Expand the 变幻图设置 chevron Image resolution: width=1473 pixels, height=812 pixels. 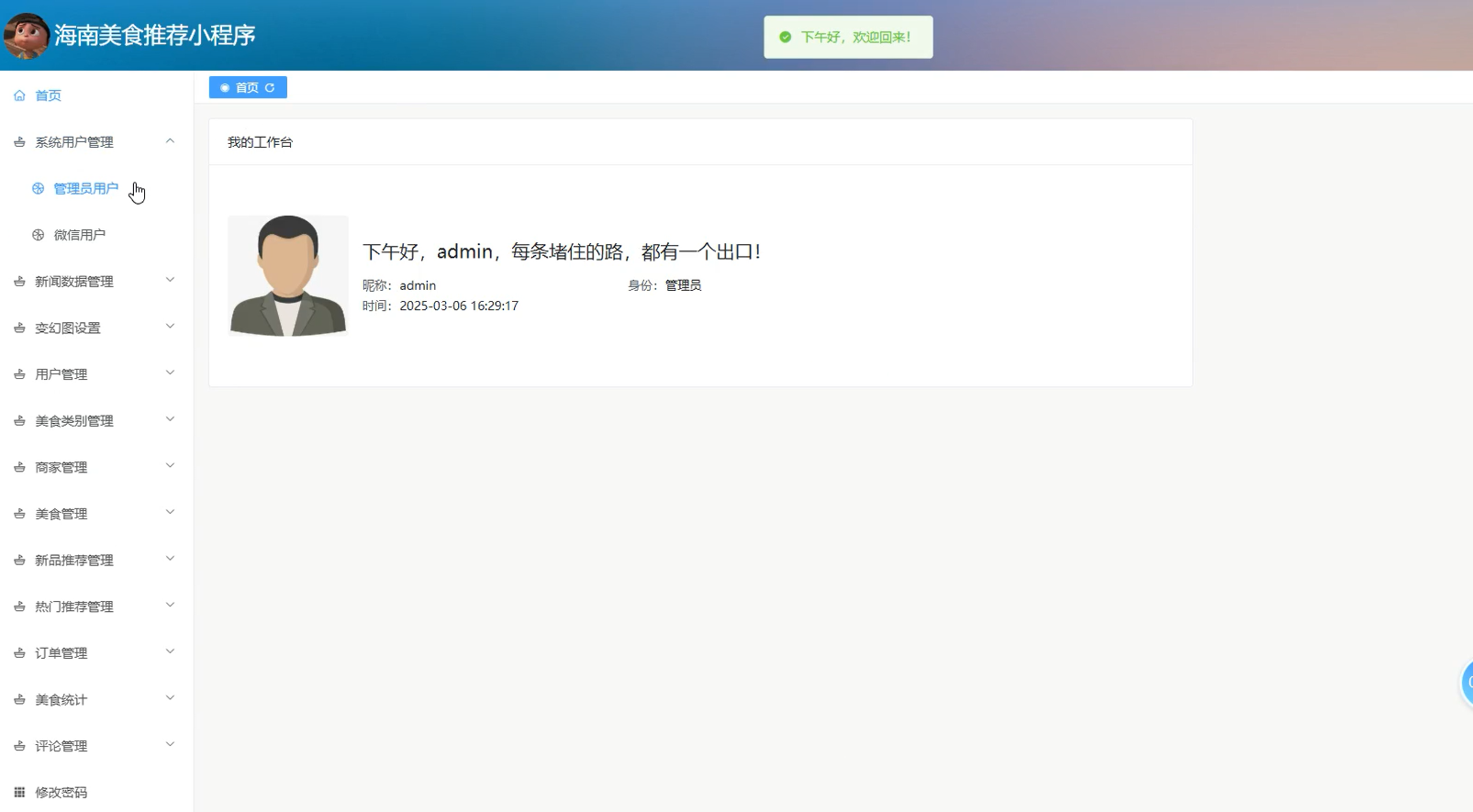(x=170, y=327)
